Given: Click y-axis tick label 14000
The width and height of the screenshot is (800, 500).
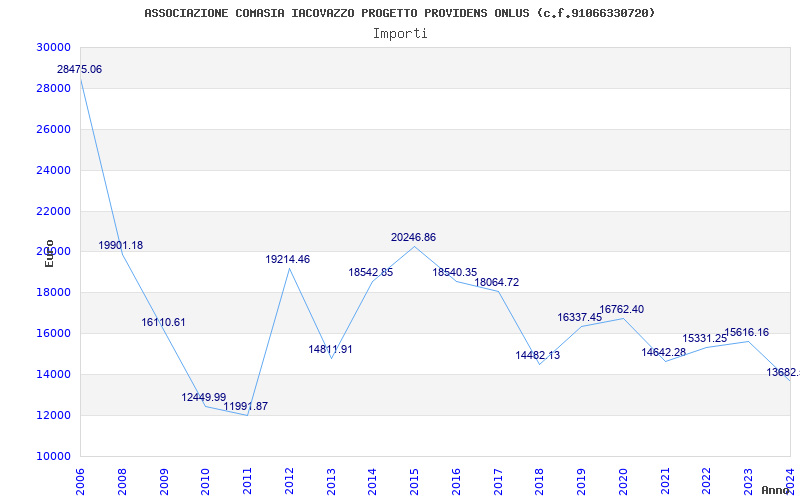Looking at the screenshot, I should tap(54, 374).
